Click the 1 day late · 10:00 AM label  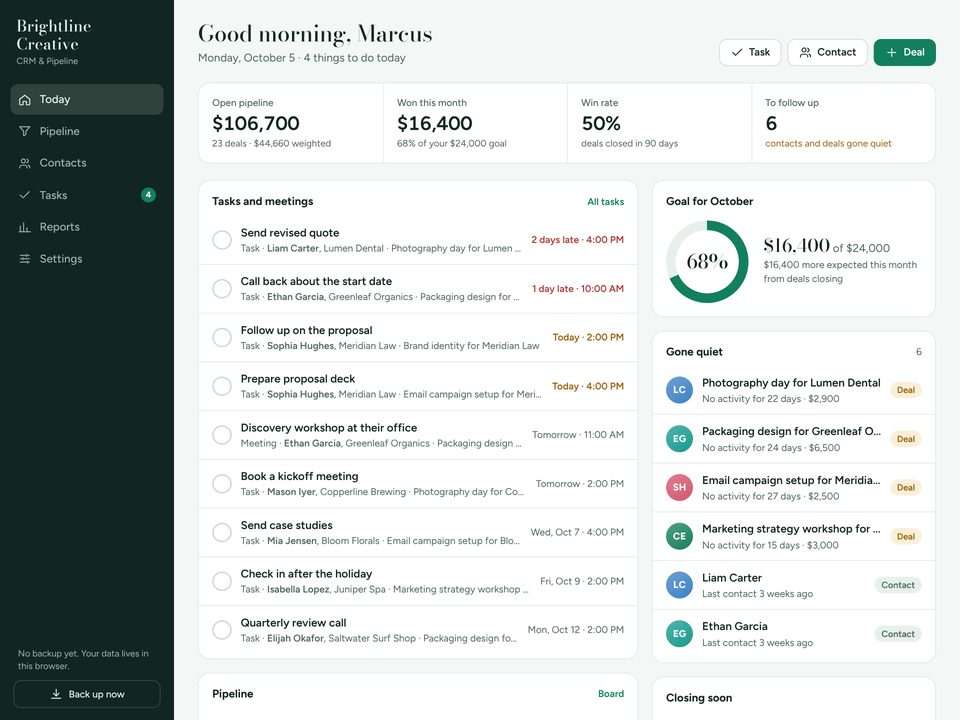(x=578, y=288)
